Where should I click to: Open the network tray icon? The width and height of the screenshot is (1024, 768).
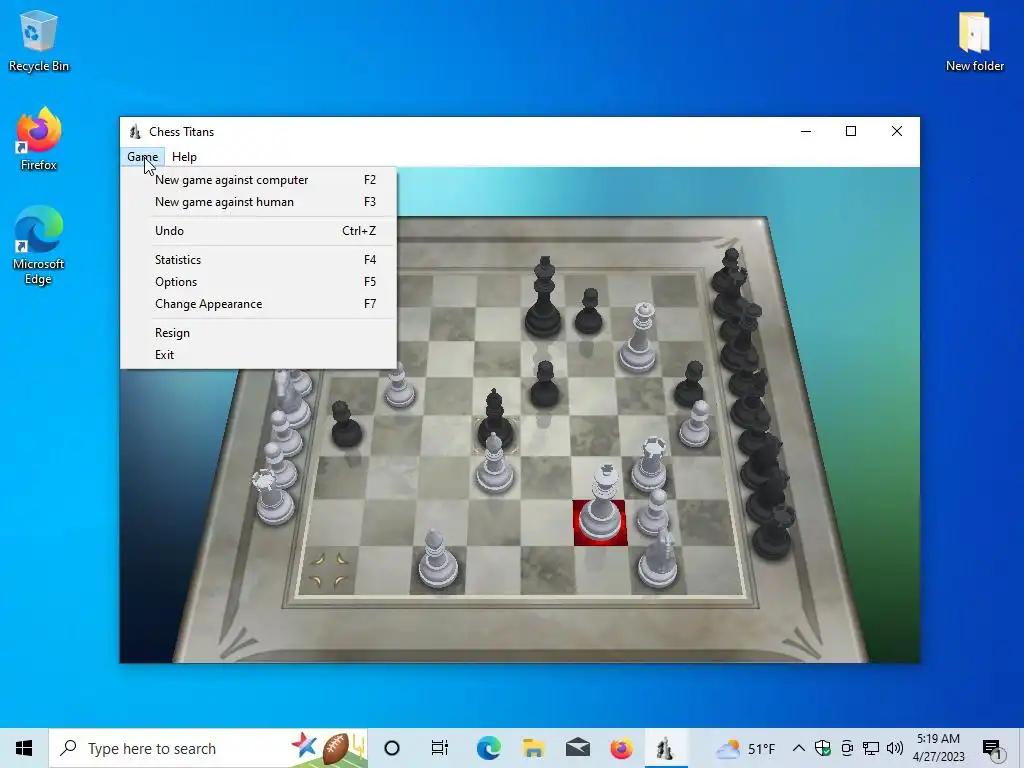coord(871,748)
